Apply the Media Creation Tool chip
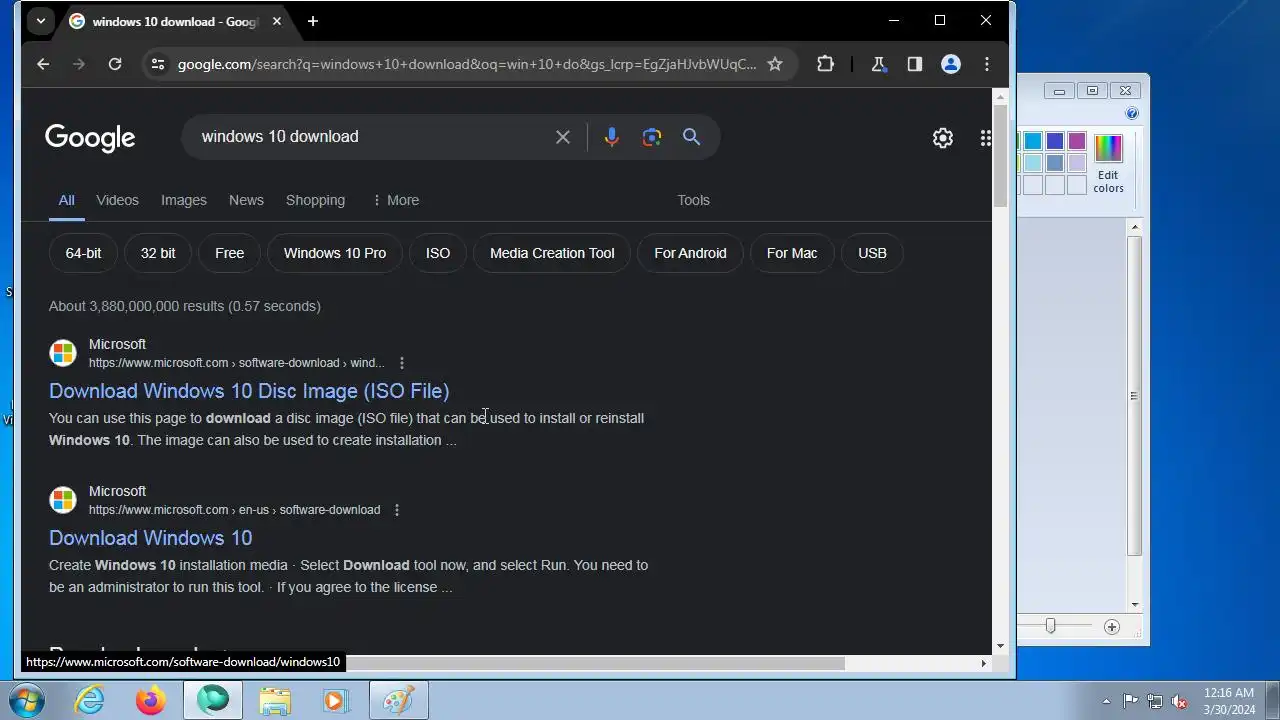The image size is (1280, 720). click(x=552, y=253)
